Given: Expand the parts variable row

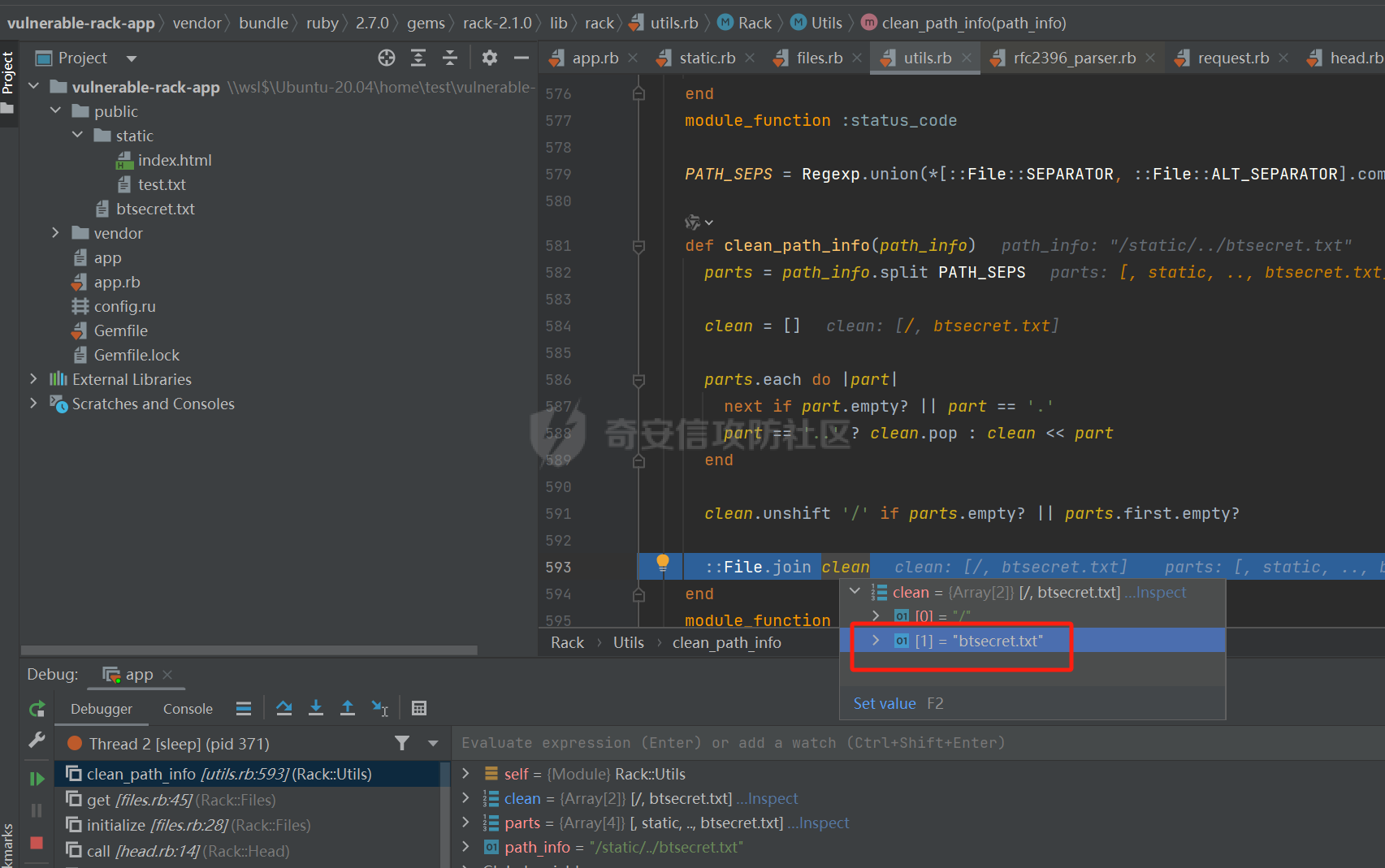Looking at the screenshot, I should (466, 822).
